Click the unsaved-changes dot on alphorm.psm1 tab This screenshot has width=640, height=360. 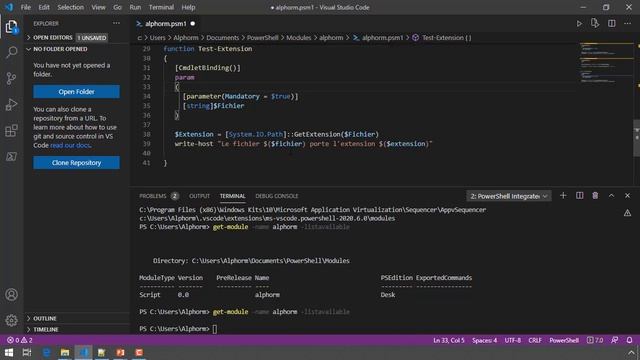[x=193, y=24]
